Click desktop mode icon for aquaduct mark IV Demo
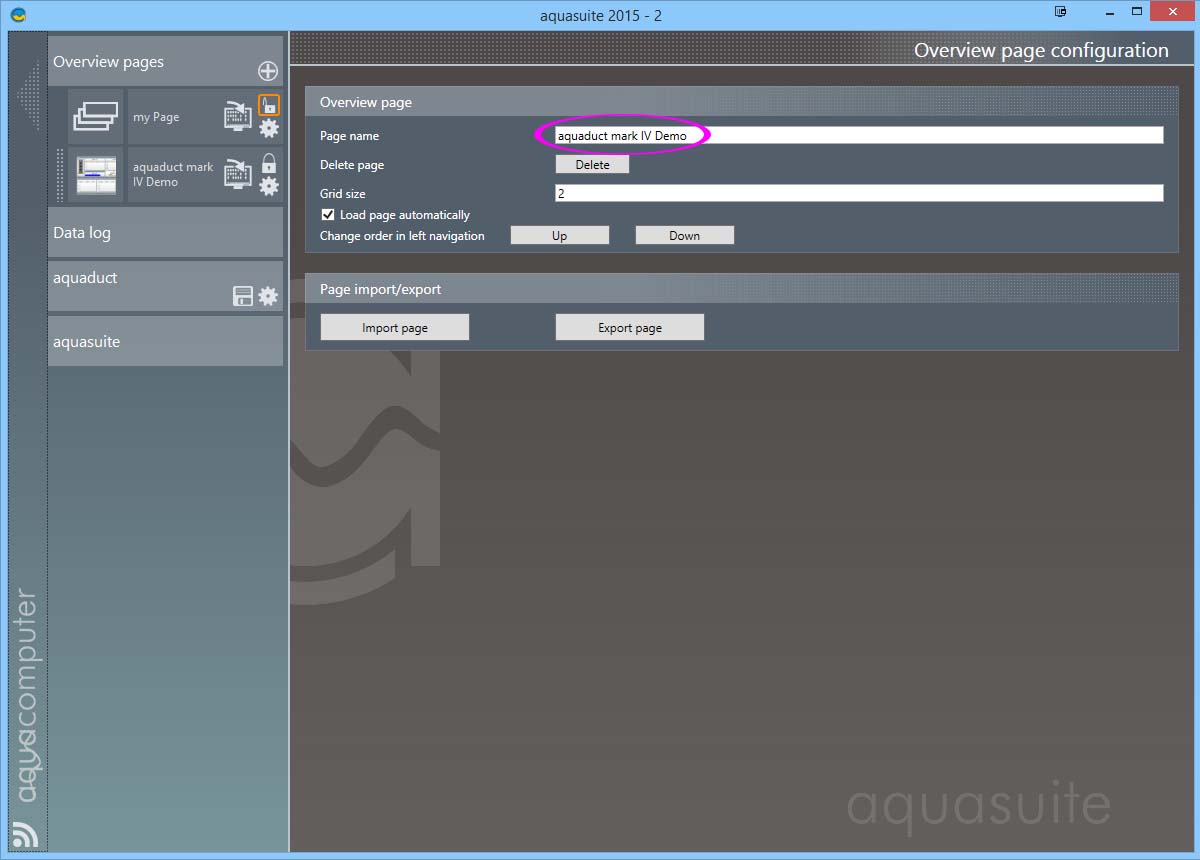 click(x=237, y=173)
